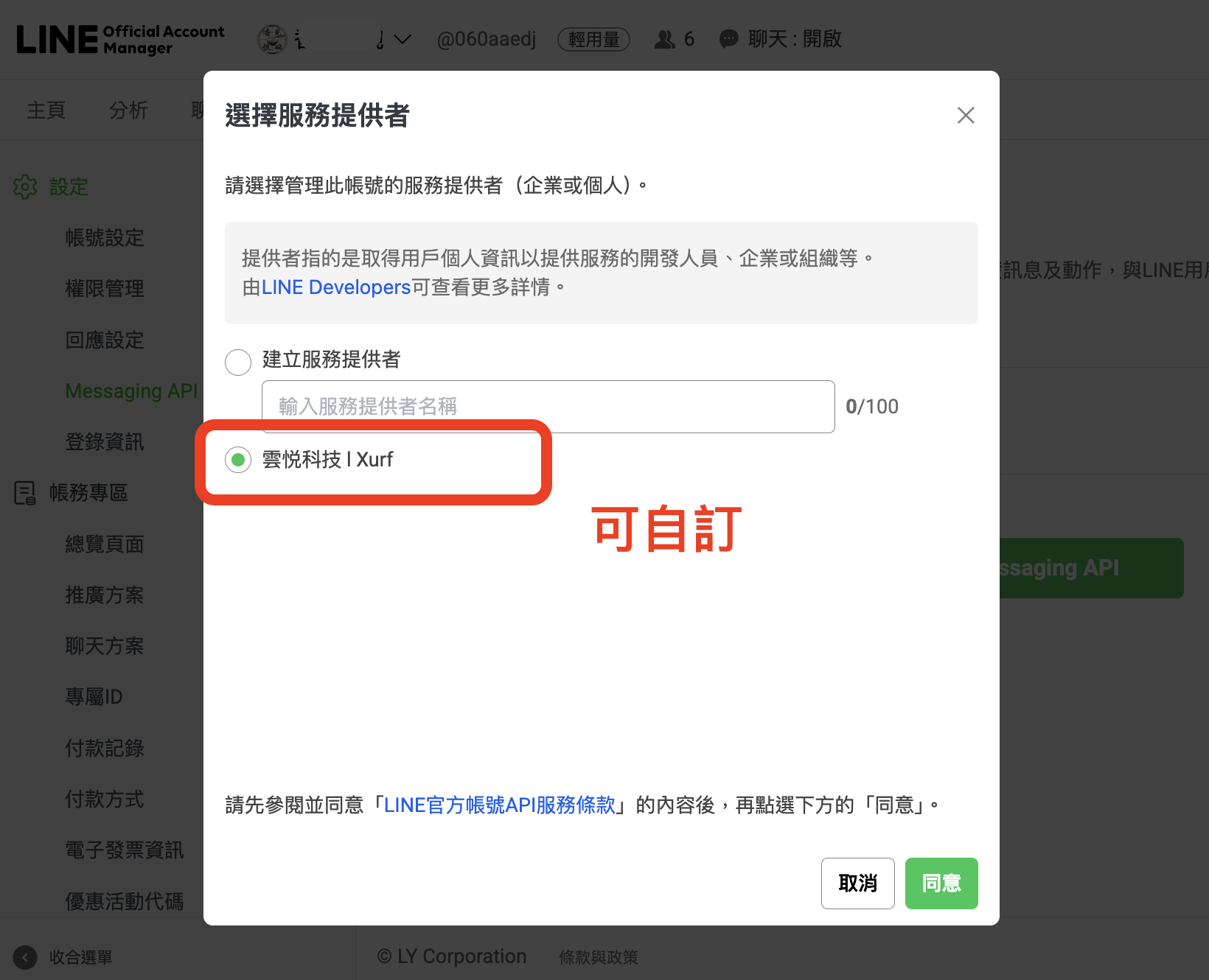1209x980 pixels.
Task: Open the LINE官方帳號API服務條款 link
Action: pos(500,805)
